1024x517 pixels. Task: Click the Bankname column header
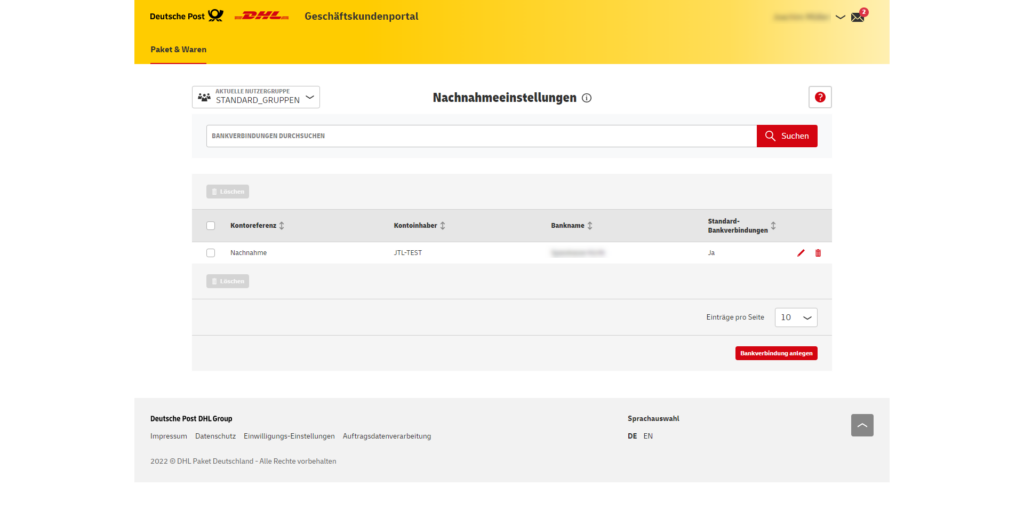pyautogui.click(x=568, y=226)
